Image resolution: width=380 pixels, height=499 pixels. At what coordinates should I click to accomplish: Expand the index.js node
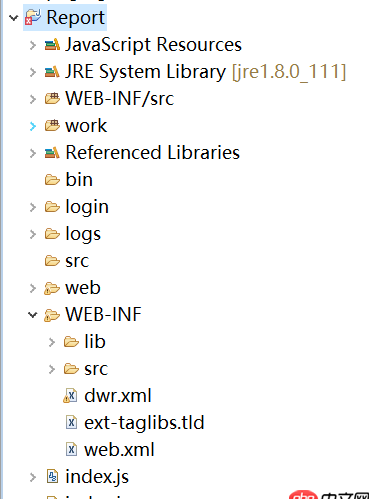[33, 477]
